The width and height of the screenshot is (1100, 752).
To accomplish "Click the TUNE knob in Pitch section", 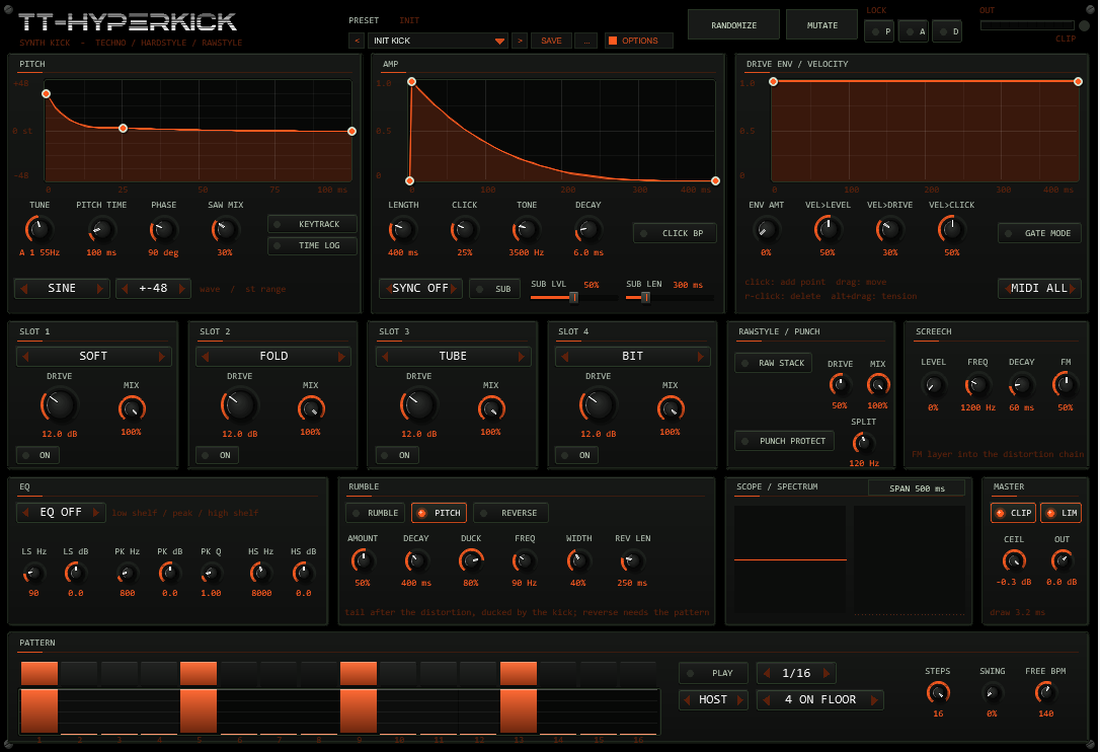I will 39,229.
